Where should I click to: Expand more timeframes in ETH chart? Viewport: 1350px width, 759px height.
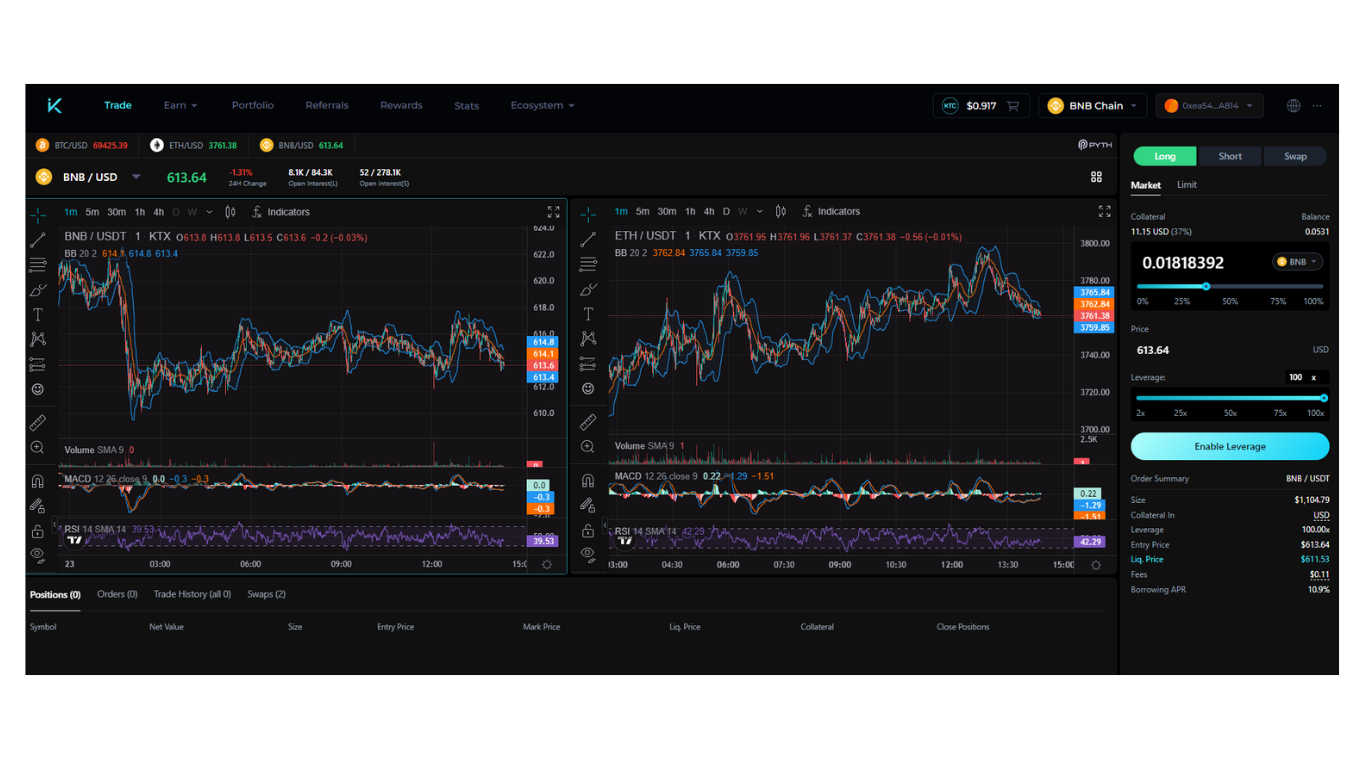pos(760,211)
